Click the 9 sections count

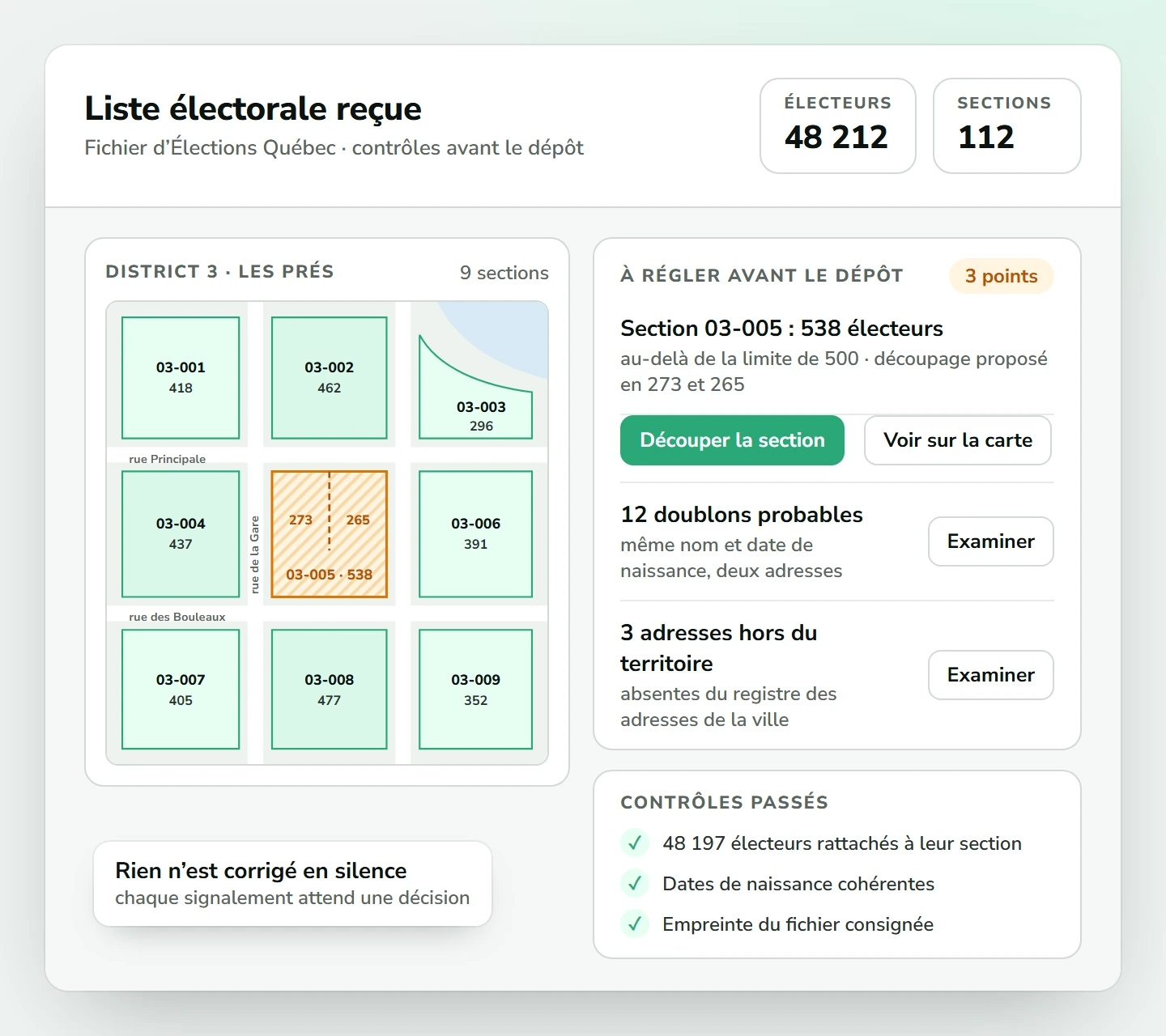[x=504, y=273]
